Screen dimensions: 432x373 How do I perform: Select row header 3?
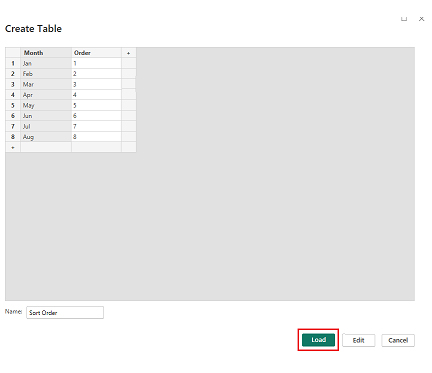pos(13,84)
